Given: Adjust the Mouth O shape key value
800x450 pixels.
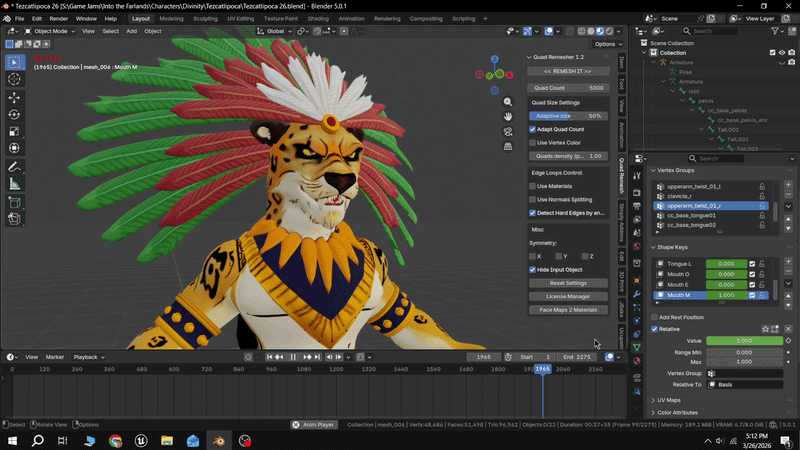Looking at the screenshot, I should pos(726,274).
